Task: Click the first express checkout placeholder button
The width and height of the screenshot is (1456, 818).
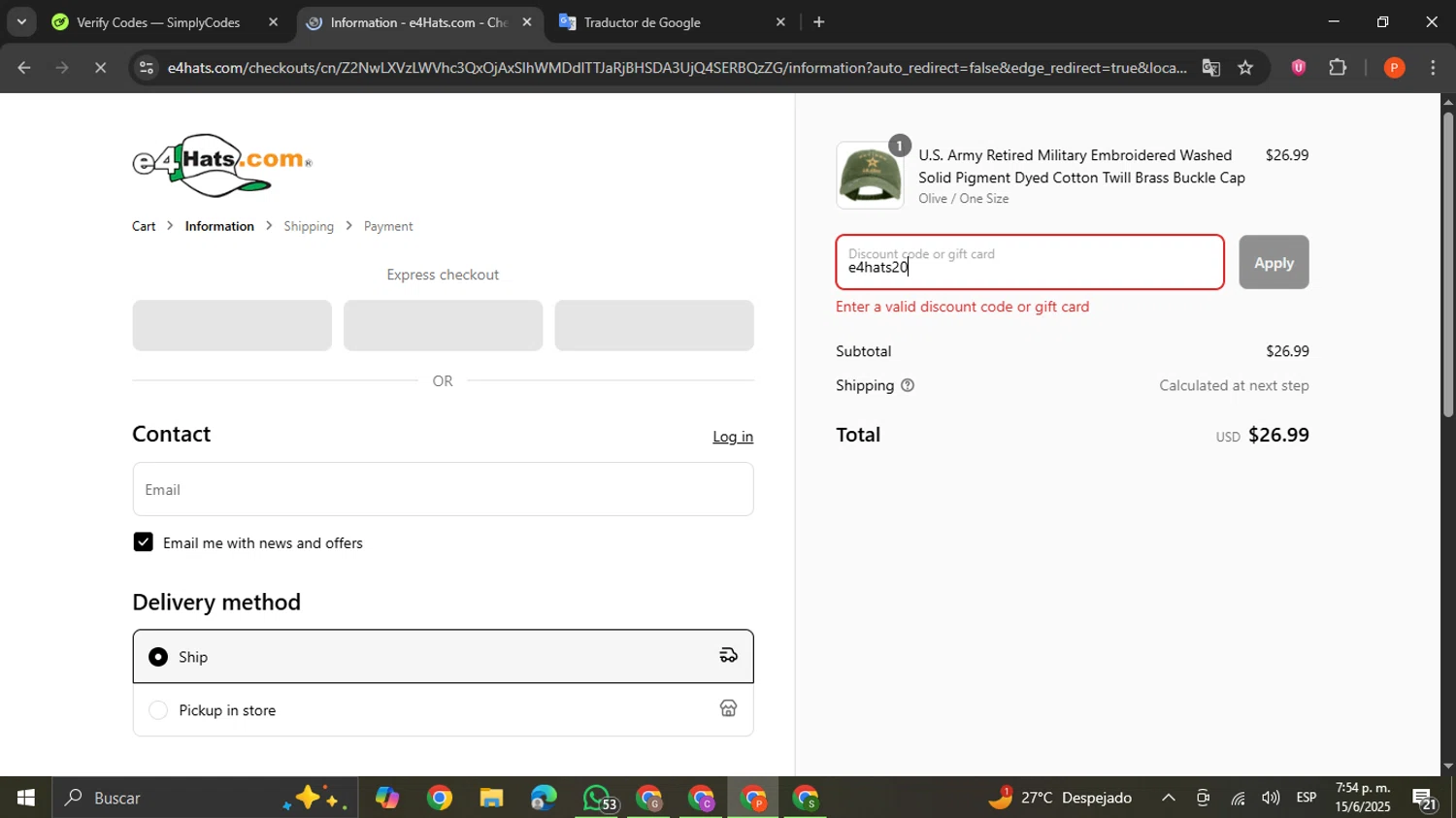Action: [x=232, y=325]
